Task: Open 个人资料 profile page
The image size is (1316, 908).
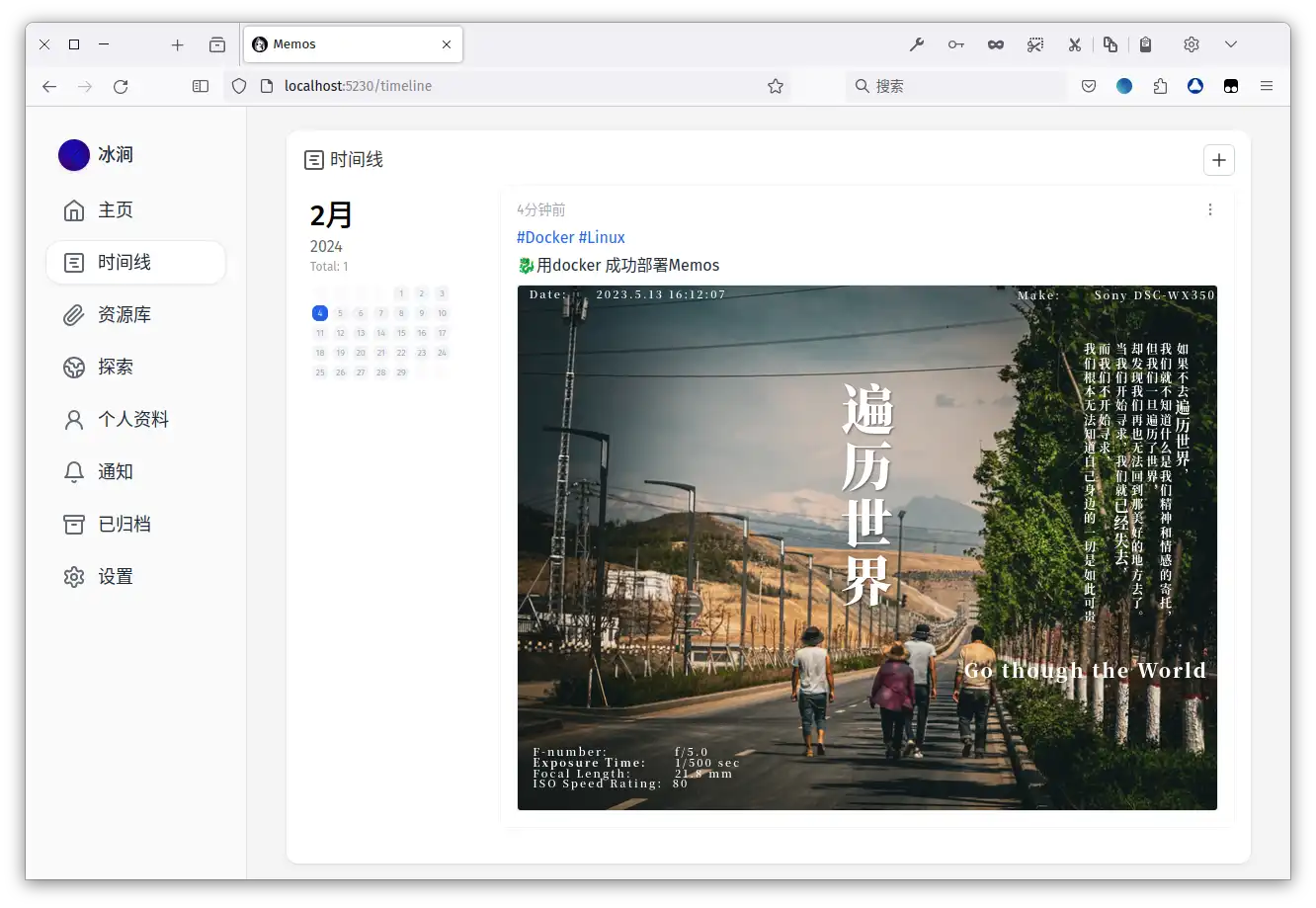Action: (x=132, y=420)
